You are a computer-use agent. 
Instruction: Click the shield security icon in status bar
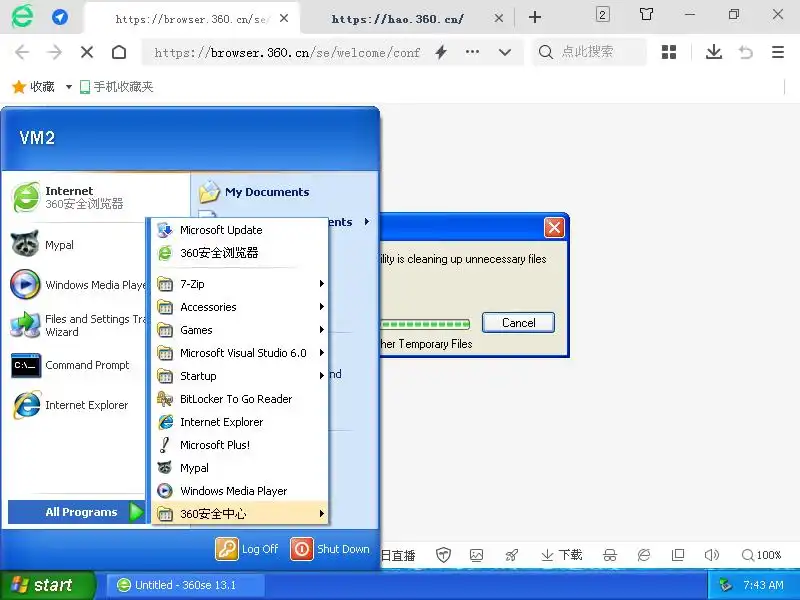coord(443,555)
